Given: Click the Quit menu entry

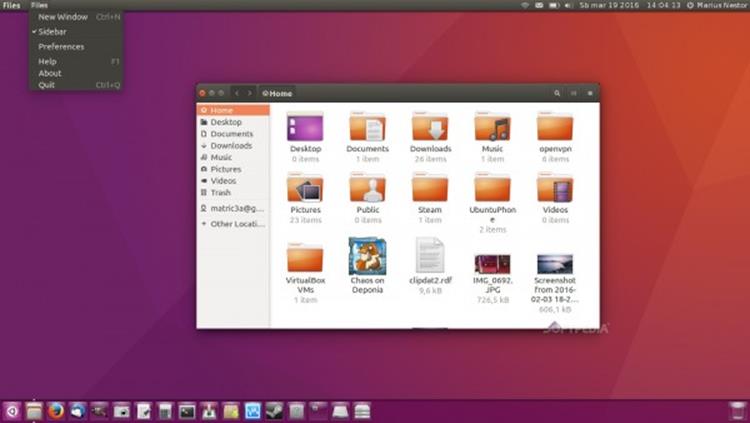Looking at the screenshot, I should (47, 85).
